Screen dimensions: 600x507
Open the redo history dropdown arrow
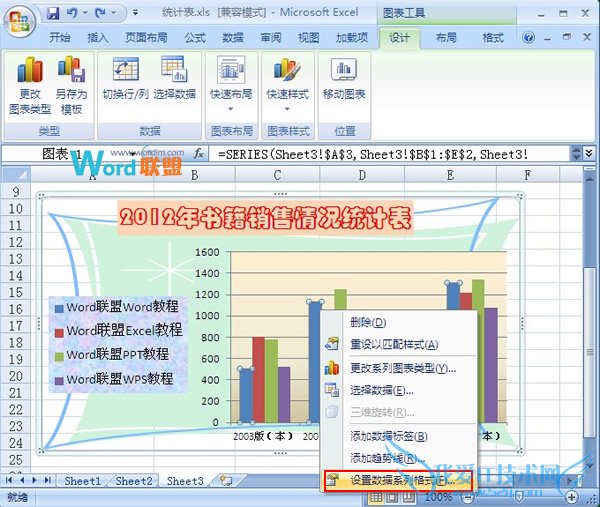click(114, 13)
